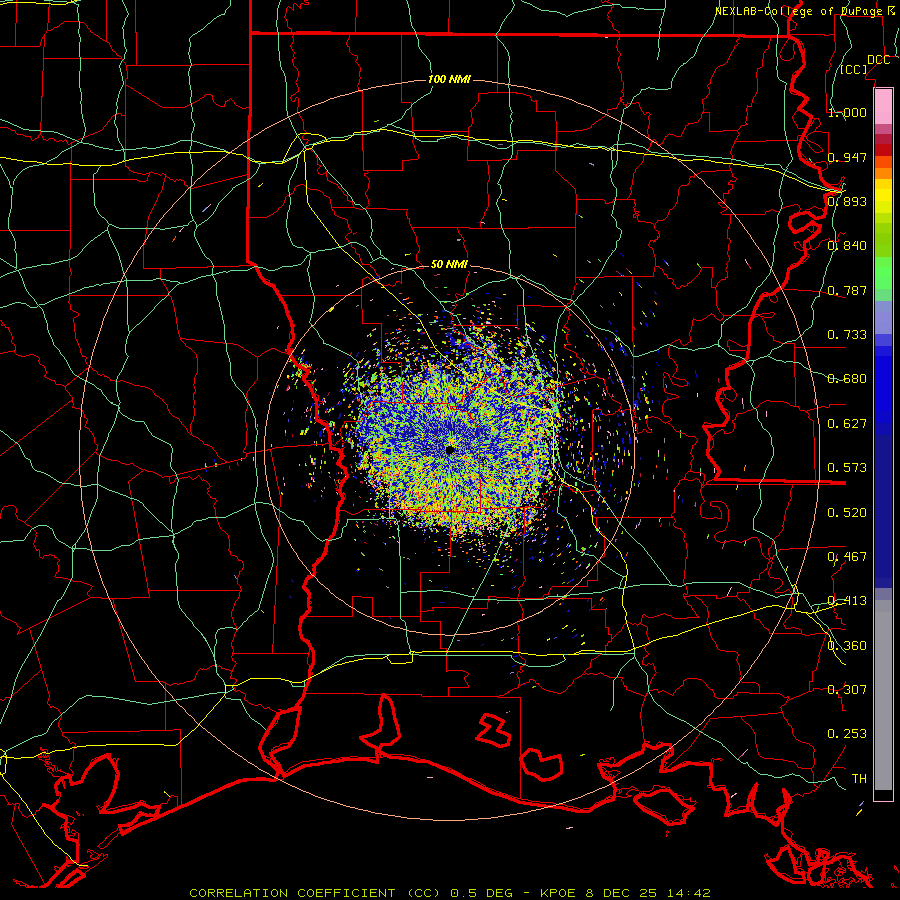Click the 0.733 legend value
The image size is (900, 900).
pos(847,335)
